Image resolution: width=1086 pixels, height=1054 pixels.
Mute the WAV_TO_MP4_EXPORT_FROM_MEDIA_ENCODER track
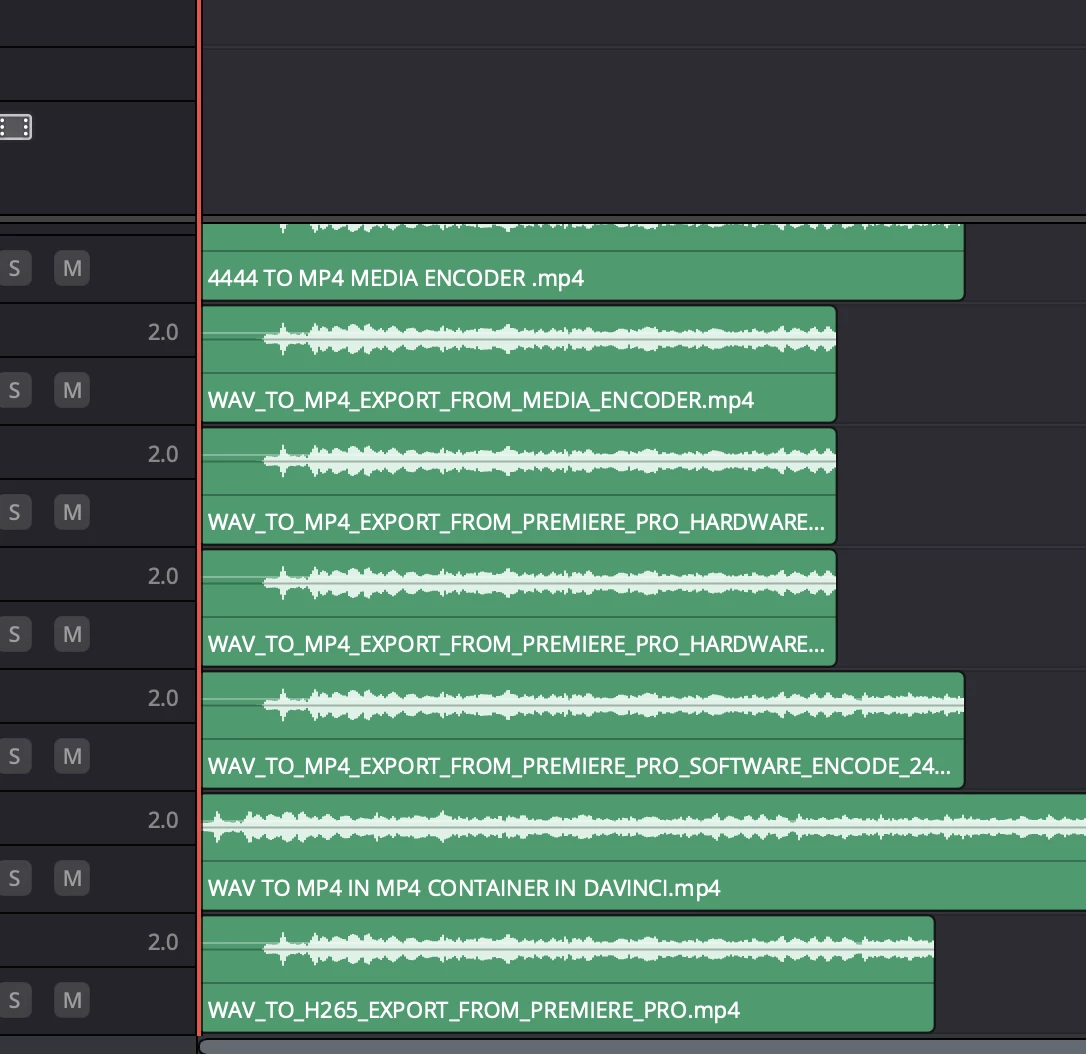click(x=72, y=391)
